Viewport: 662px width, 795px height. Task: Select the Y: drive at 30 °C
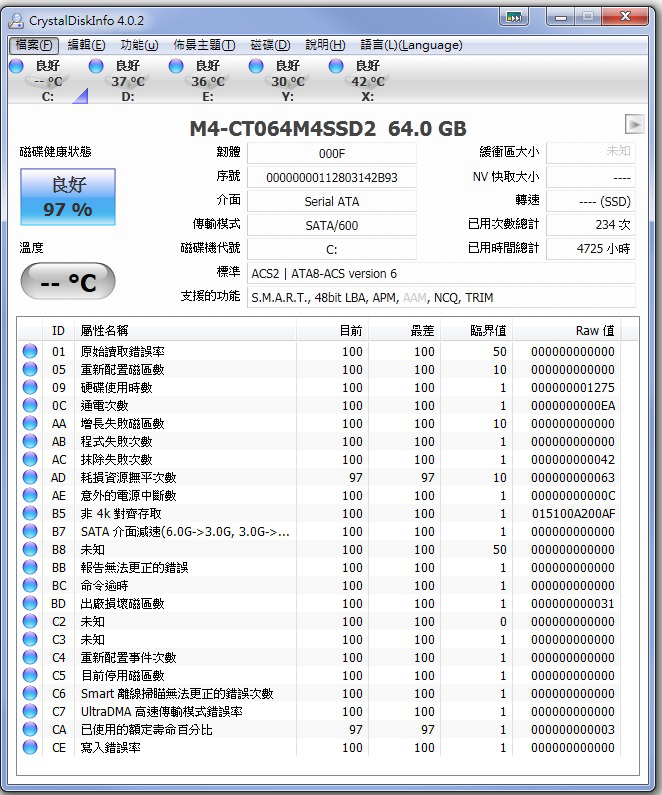[x=288, y=81]
